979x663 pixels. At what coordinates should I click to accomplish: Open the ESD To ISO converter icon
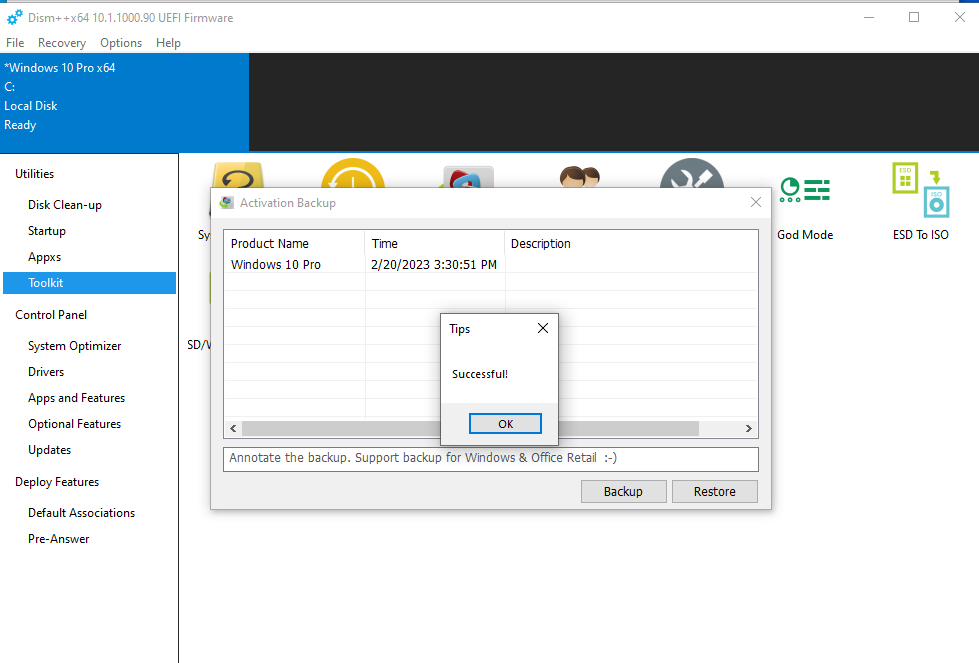921,190
